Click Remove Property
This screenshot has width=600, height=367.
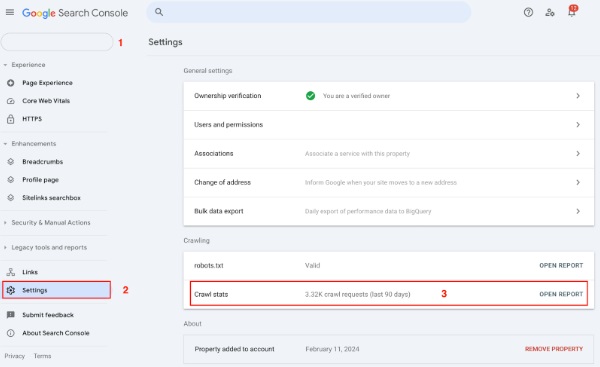point(554,349)
